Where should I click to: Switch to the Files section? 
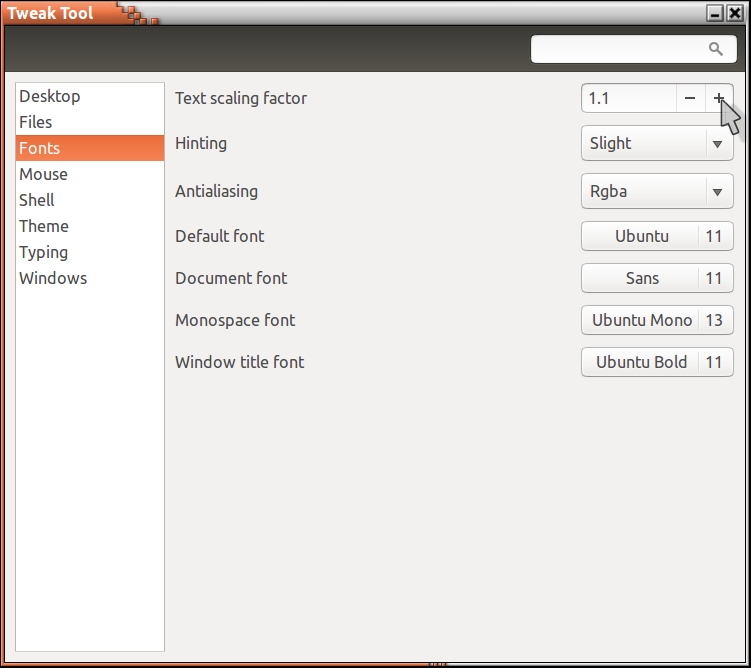[x=36, y=122]
